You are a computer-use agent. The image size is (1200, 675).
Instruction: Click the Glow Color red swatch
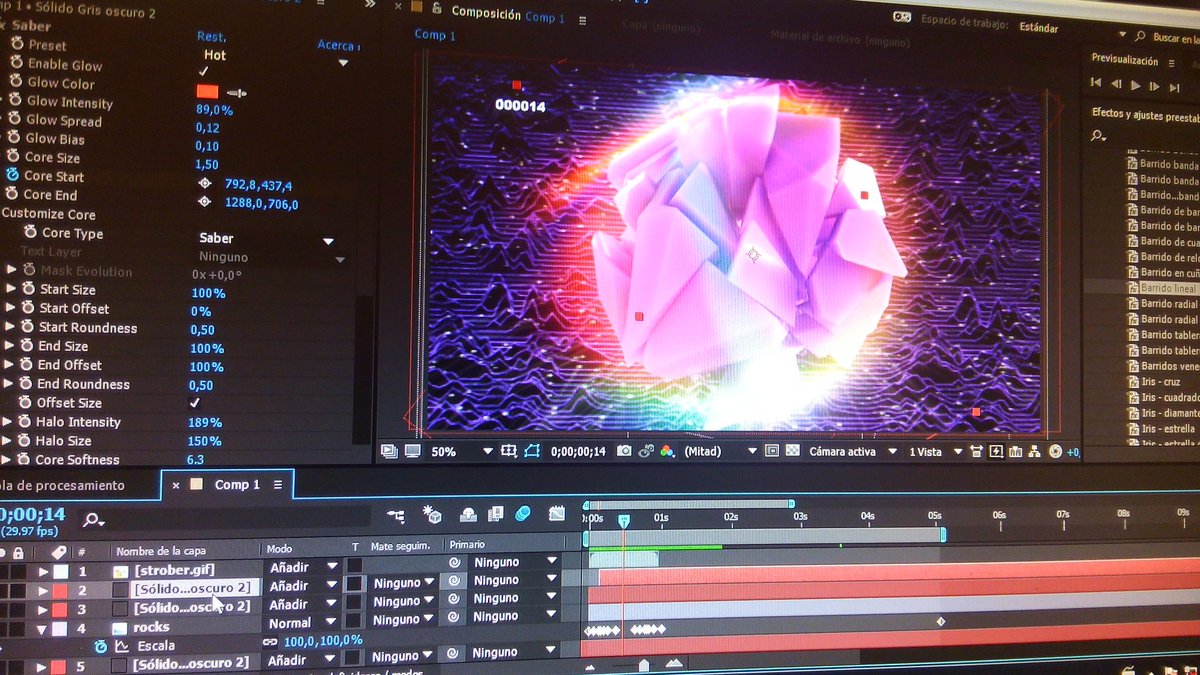(207, 92)
